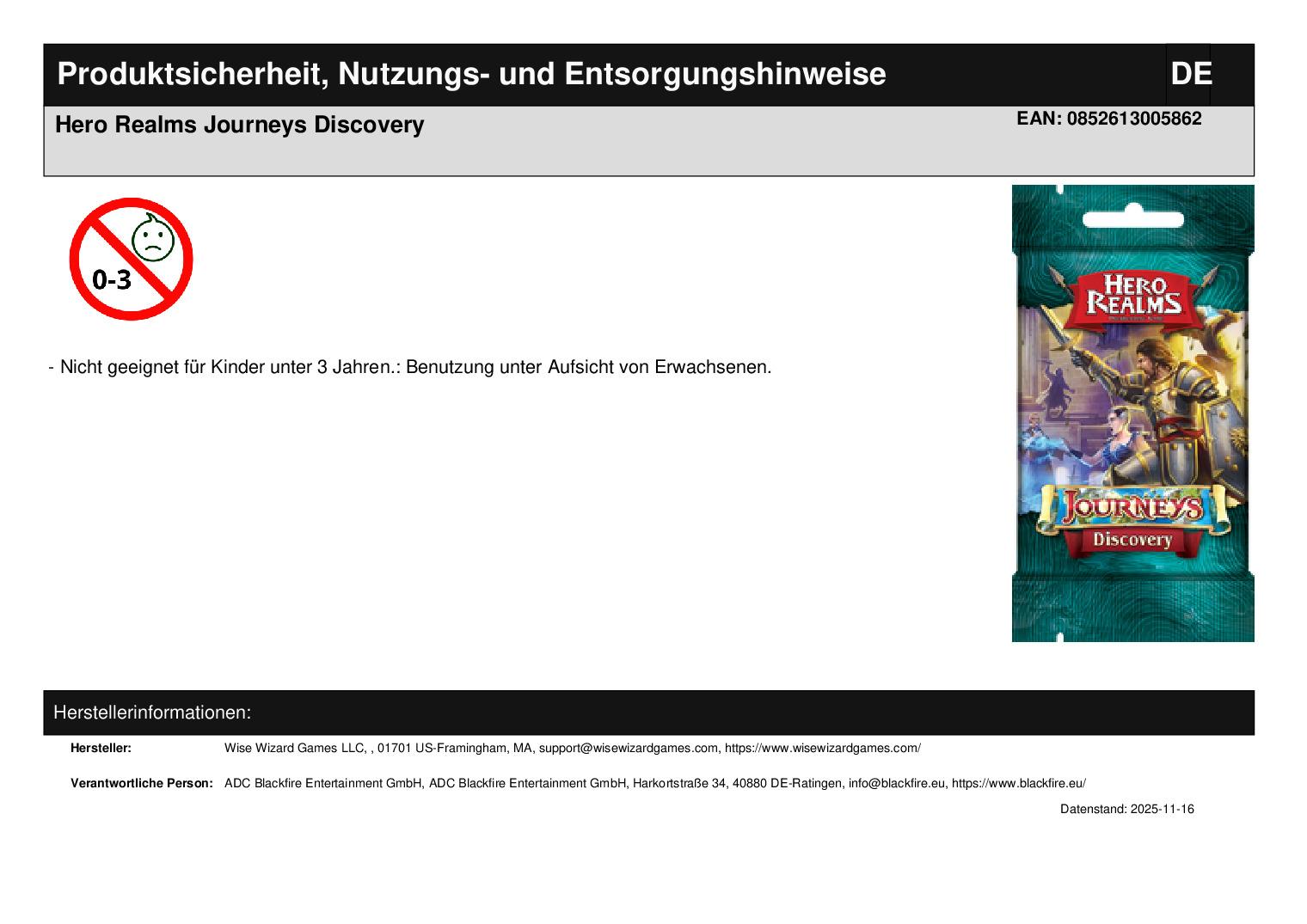Screen dimensions: 1307x924
Task: Click the Journeys banner on the booster pack
Action: pyautogui.click(x=1132, y=506)
